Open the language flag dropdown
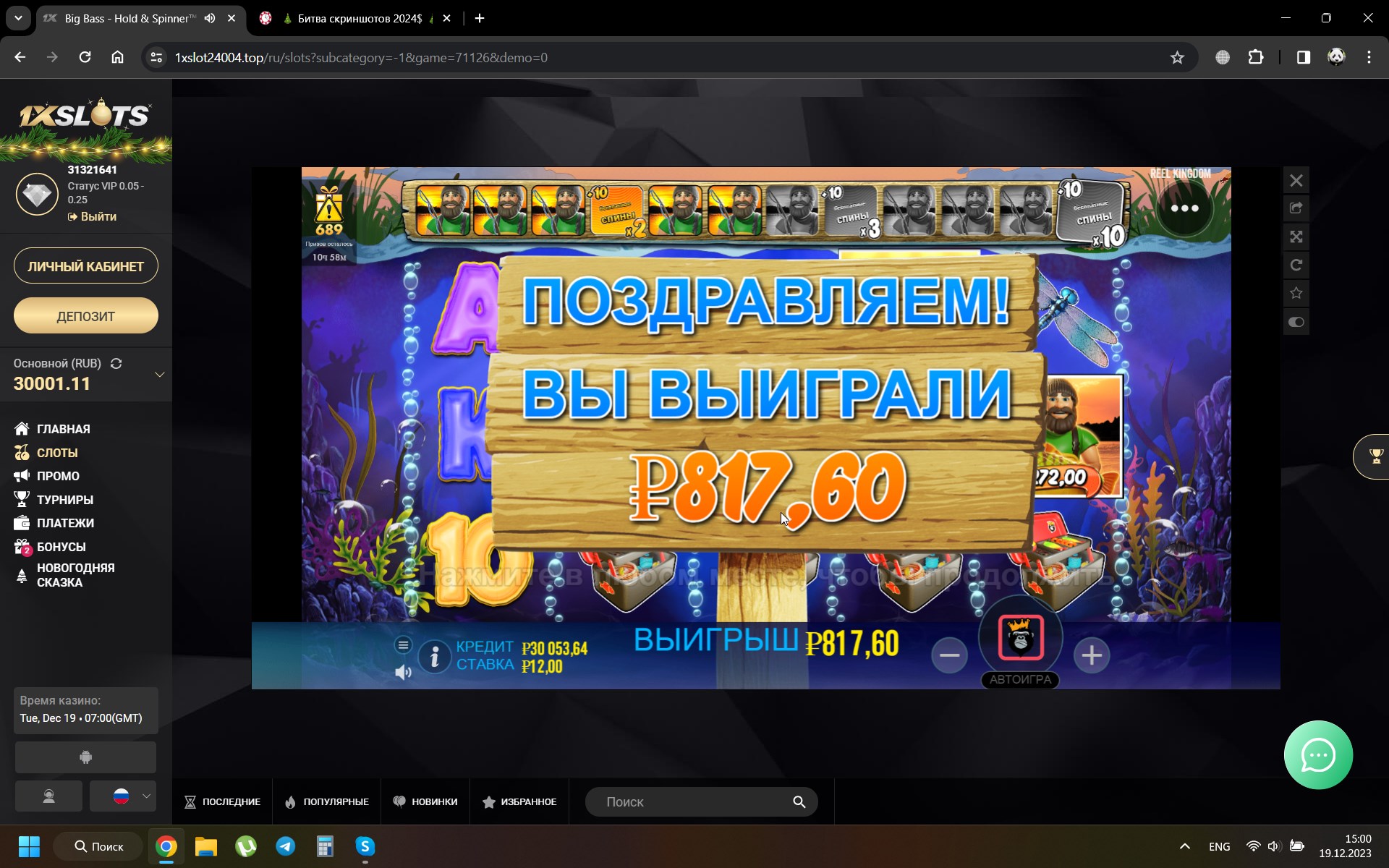This screenshot has height=868, width=1389. pyautogui.click(x=123, y=796)
